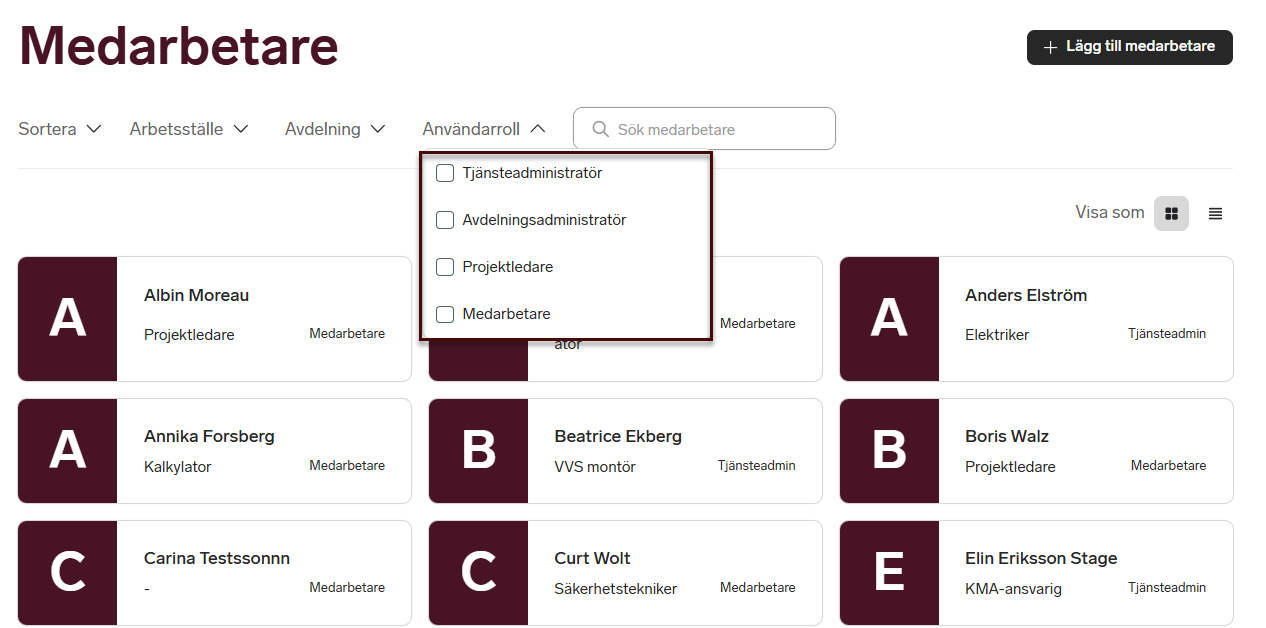1266x628 pixels.
Task: Open the Sortera dropdown
Action: [60, 129]
